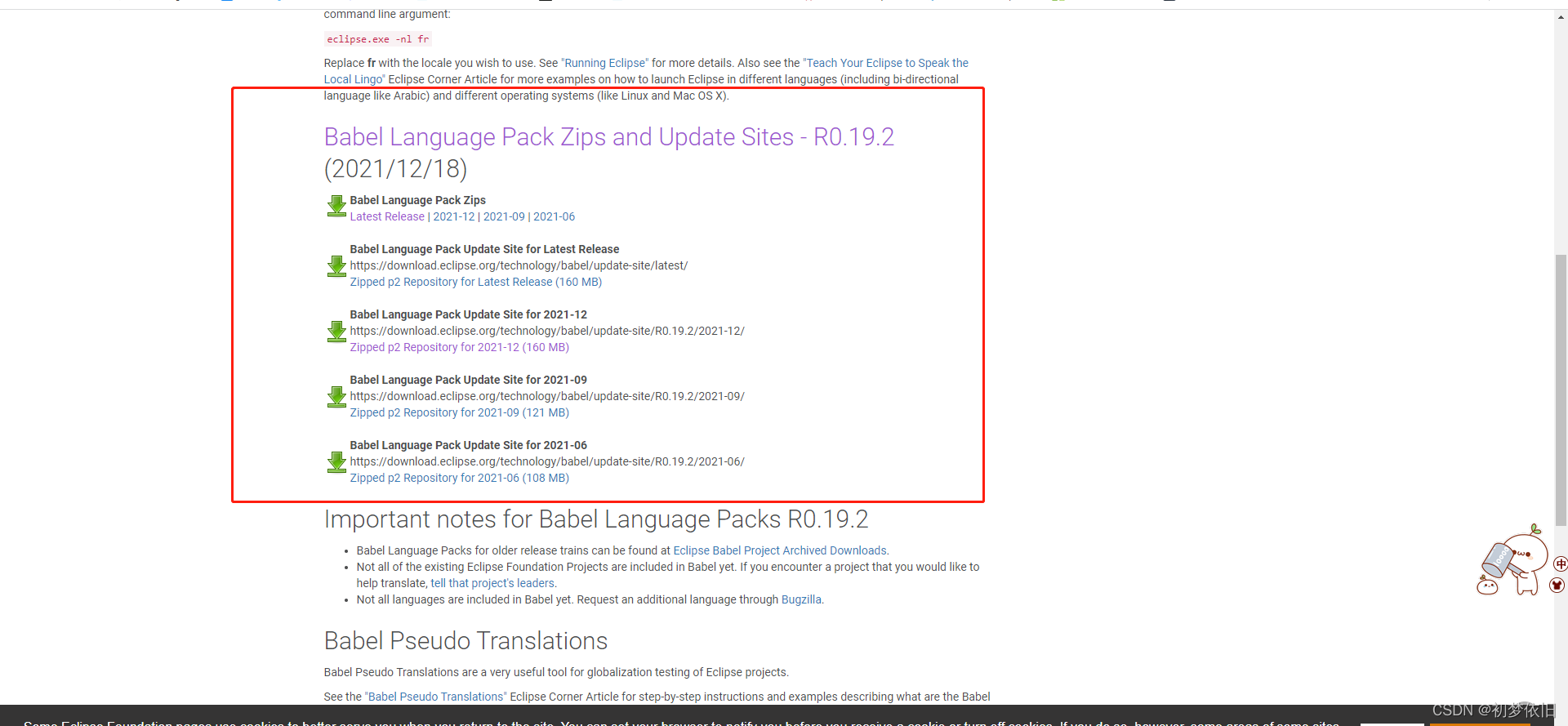Download Zipped p2 Repository for 2021-12 (160 MB)
This screenshot has height=726, width=1568.
pyautogui.click(x=460, y=347)
